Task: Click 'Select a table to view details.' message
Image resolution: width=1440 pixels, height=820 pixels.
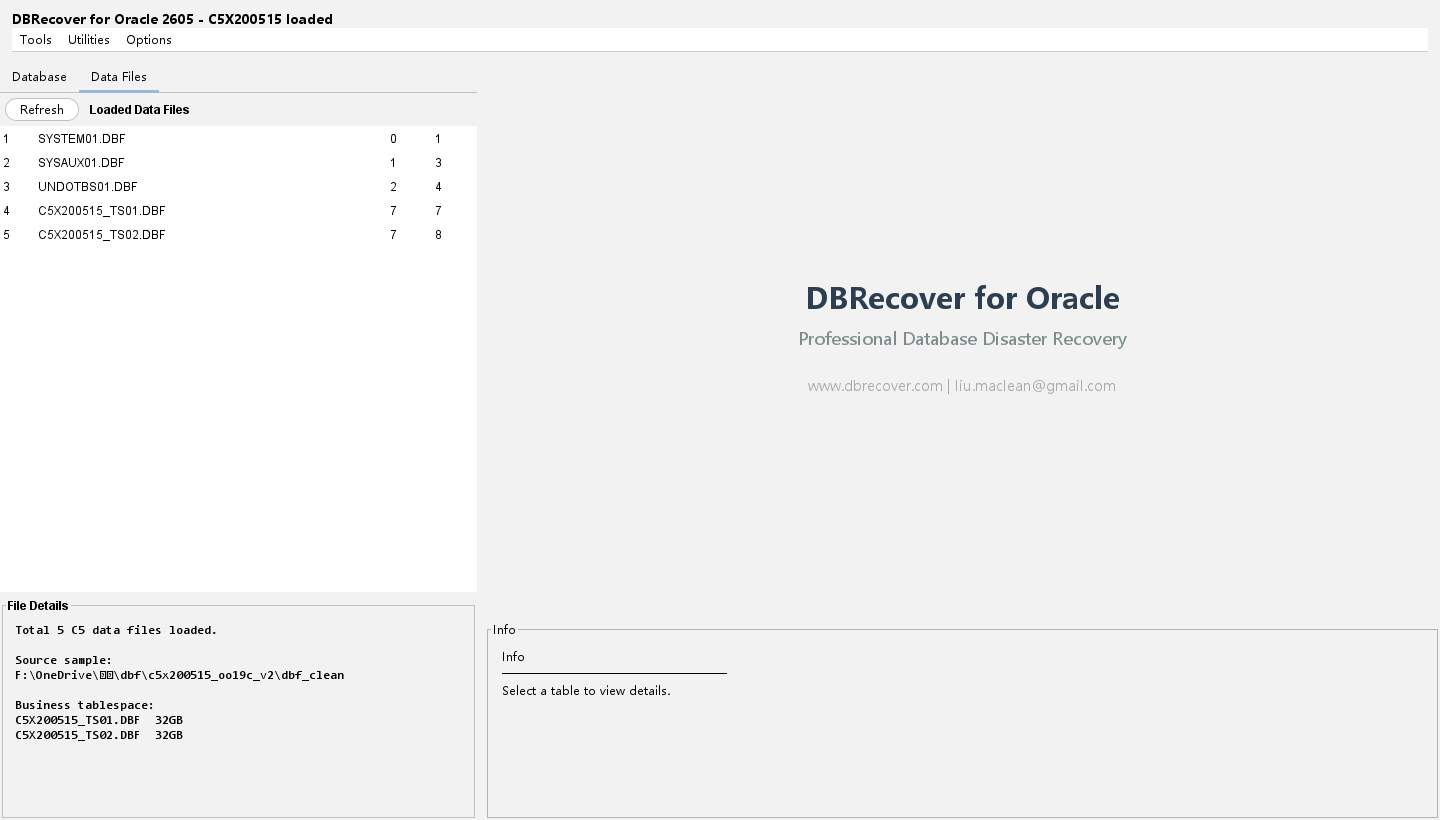Action: [586, 691]
